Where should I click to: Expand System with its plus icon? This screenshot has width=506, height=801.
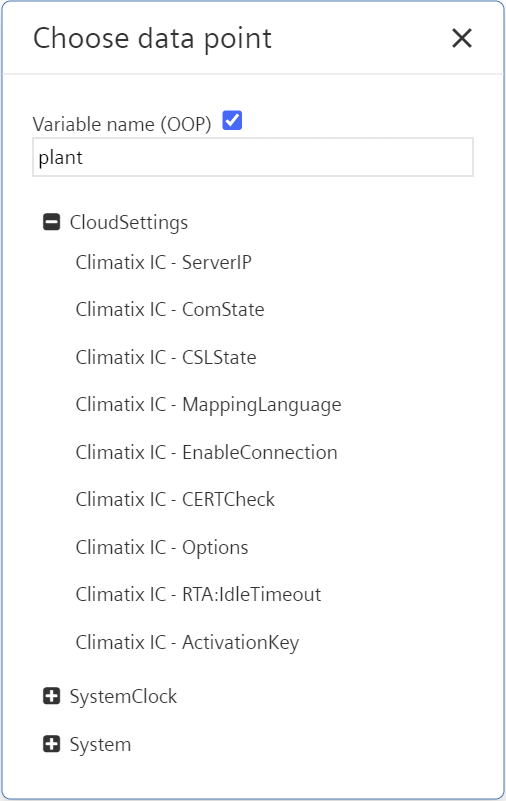pyautogui.click(x=52, y=744)
